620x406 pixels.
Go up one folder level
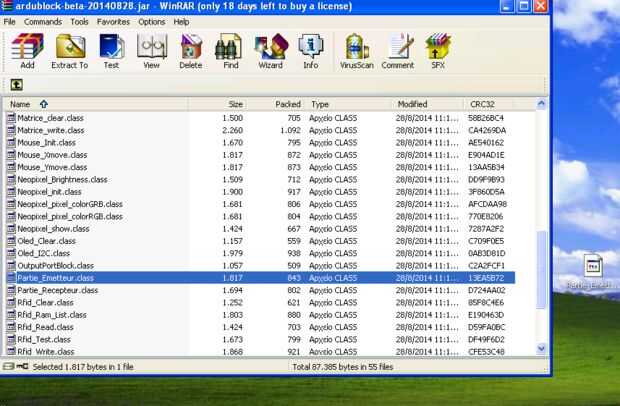click(16, 85)
